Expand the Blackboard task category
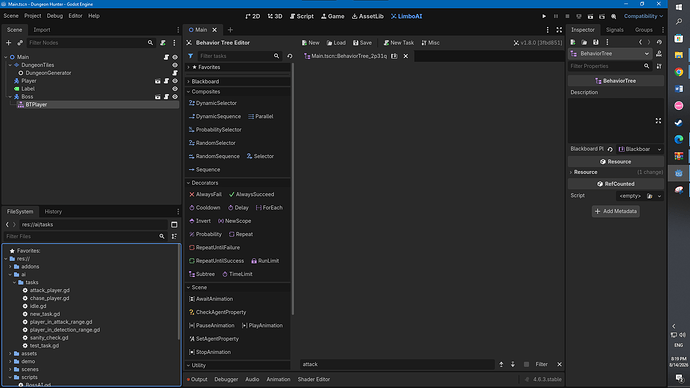This screenshot has width=690, height=388. [x=238, y=81]
